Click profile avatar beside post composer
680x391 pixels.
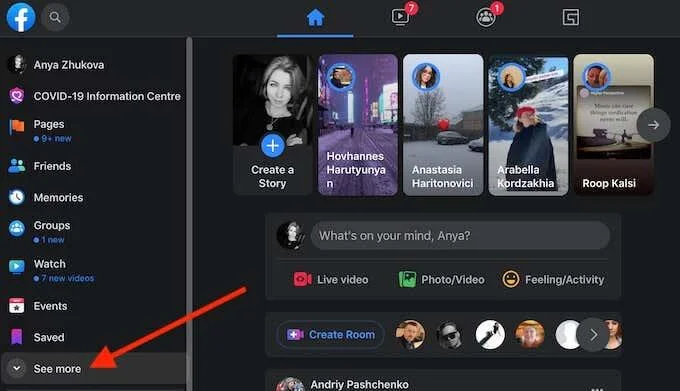pos(291,235)
